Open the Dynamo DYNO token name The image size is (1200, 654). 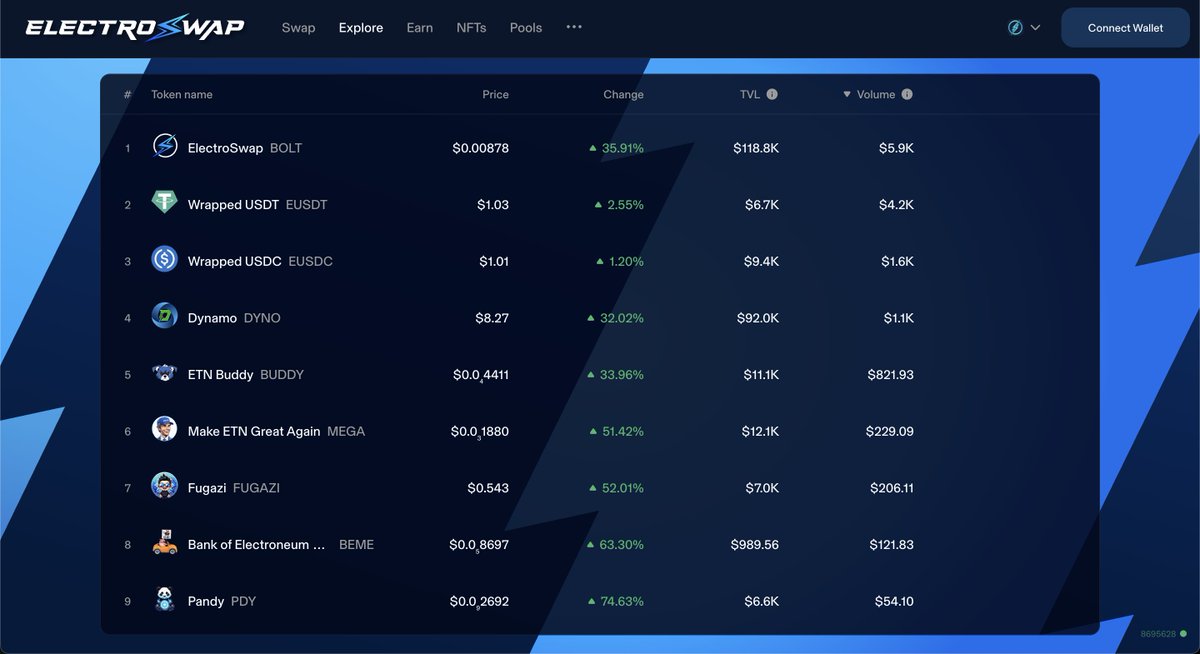coord(234,318)
